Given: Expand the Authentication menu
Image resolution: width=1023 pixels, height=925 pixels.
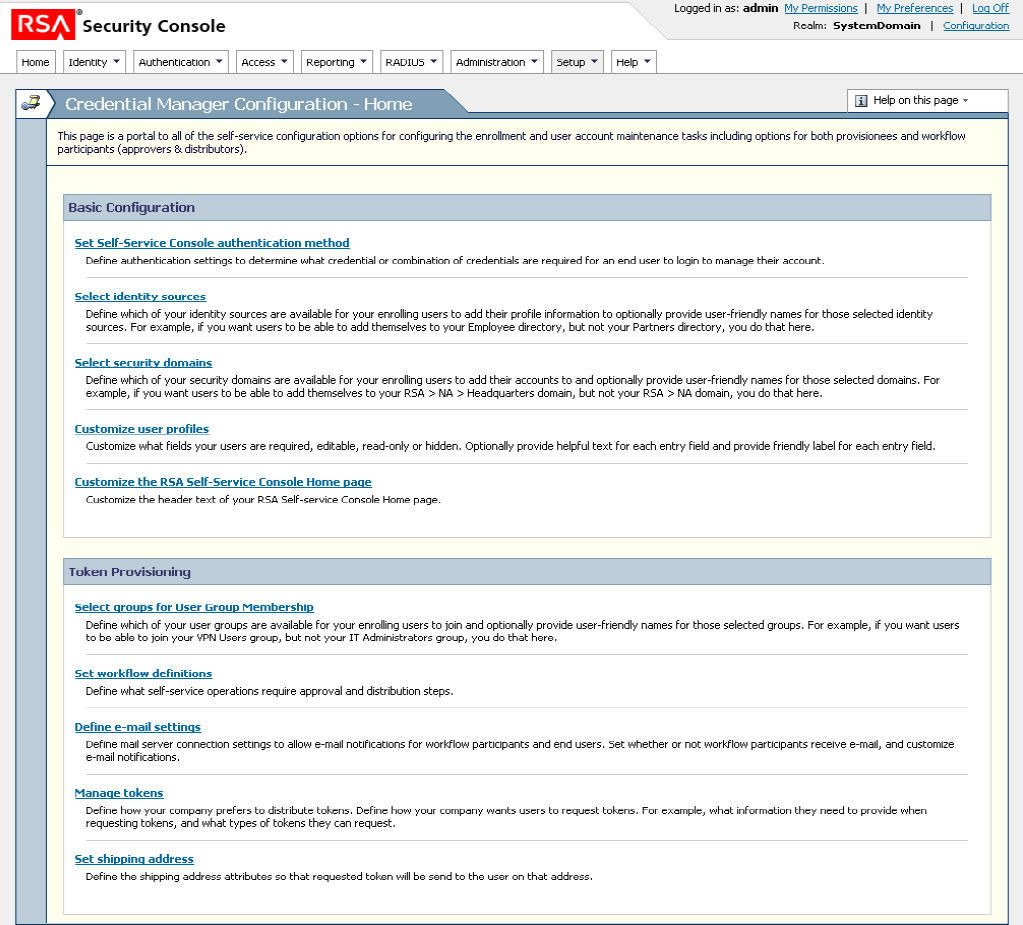Looking at the screenshot, I should (181, 62).
